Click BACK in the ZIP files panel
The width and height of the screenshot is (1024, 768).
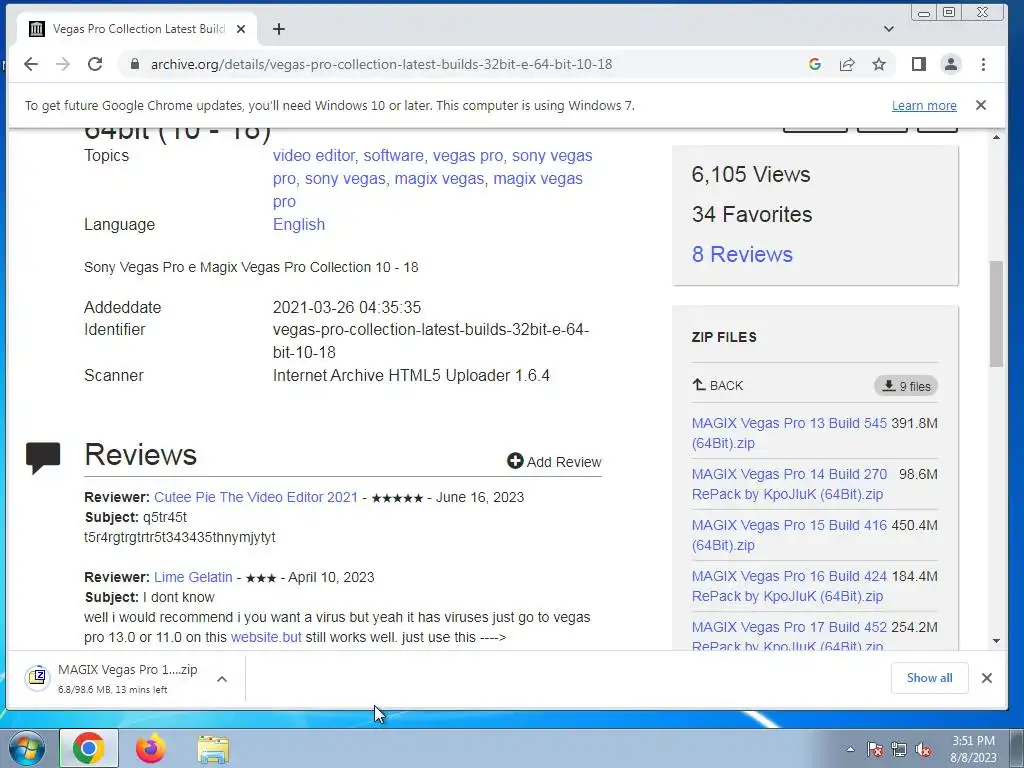point(718,385)
